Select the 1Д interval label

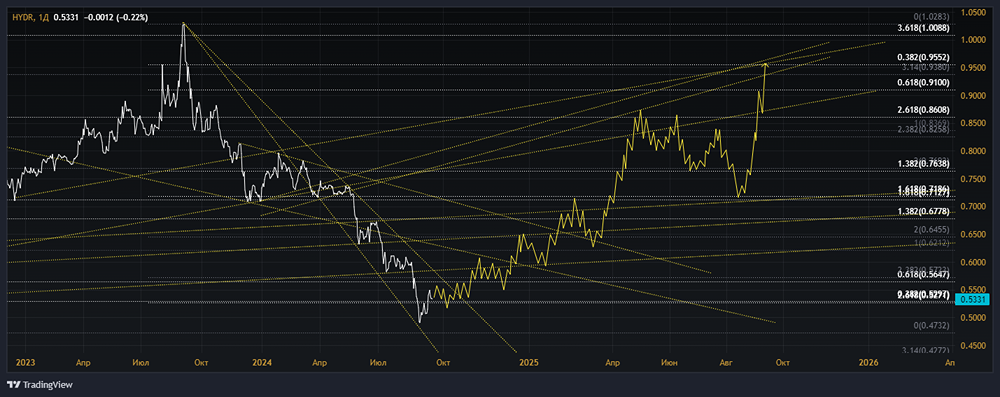[43, 18]
